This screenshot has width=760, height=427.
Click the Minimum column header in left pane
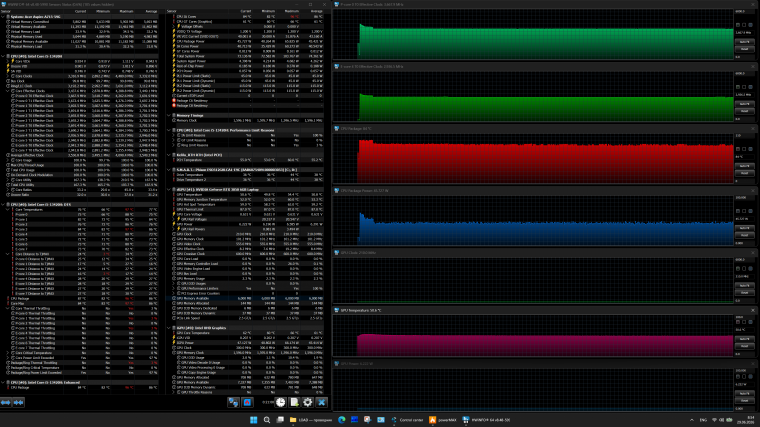pyautogui.click(x=102, y=11)
